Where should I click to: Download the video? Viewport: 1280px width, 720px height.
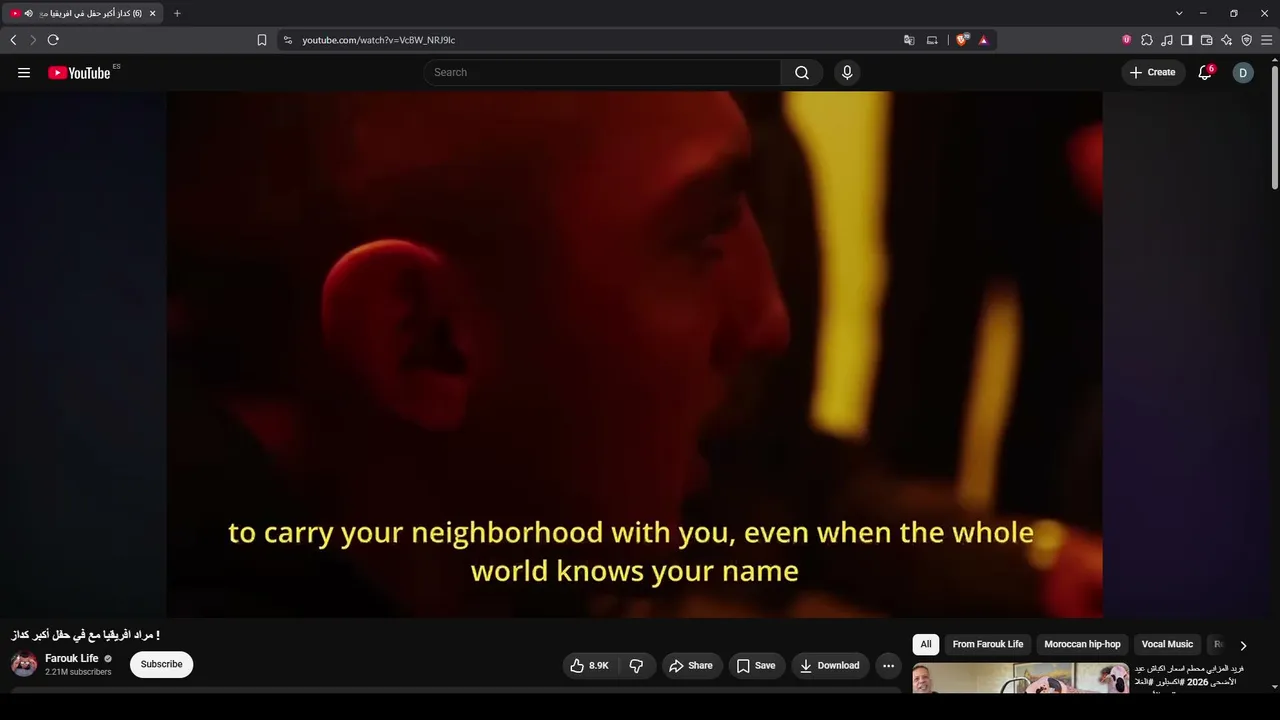pos(830,665)
